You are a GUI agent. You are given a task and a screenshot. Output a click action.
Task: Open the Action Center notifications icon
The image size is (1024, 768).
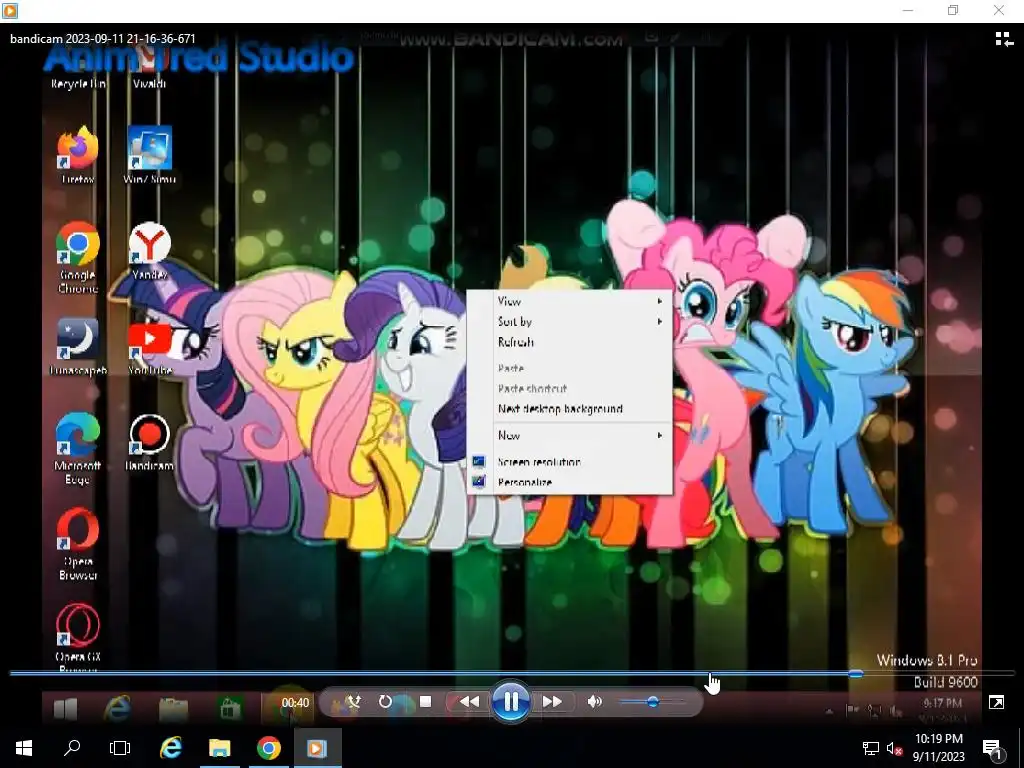point(992,748)
